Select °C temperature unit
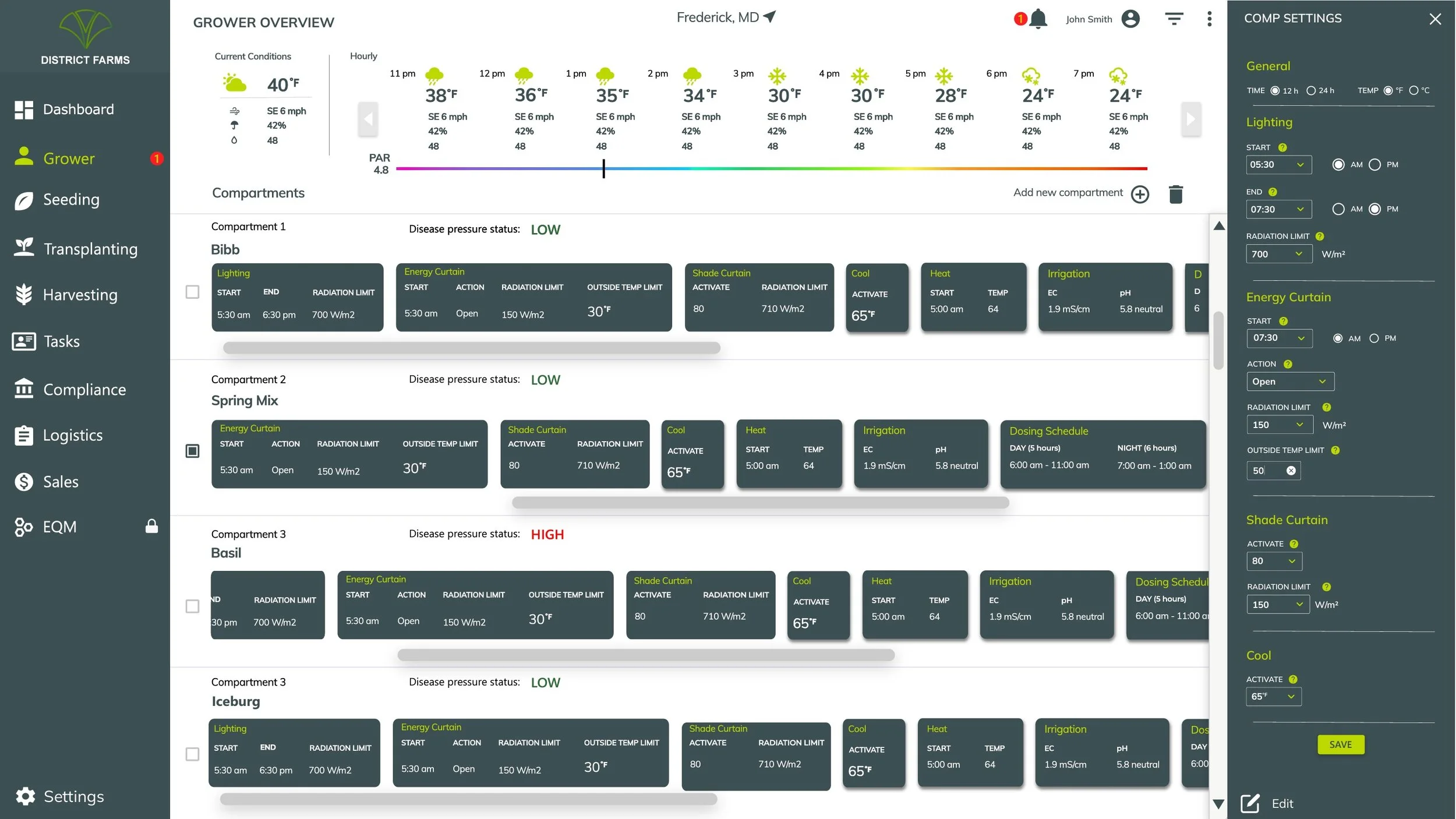Image resolution: width=1456 pixels, height=819 pixels. 1413,91
